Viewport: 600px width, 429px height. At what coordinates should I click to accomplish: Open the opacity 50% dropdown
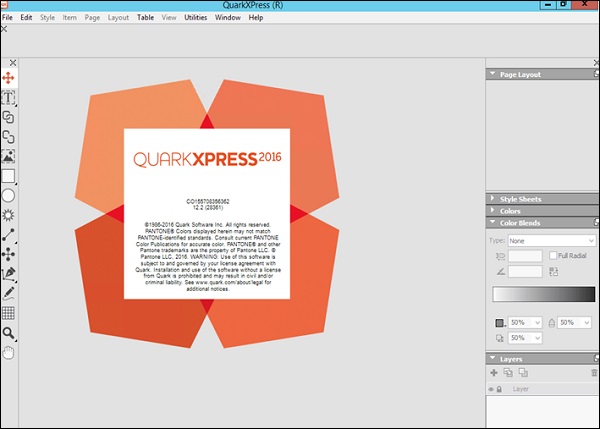pyautogui.click(x=575, y=323)
